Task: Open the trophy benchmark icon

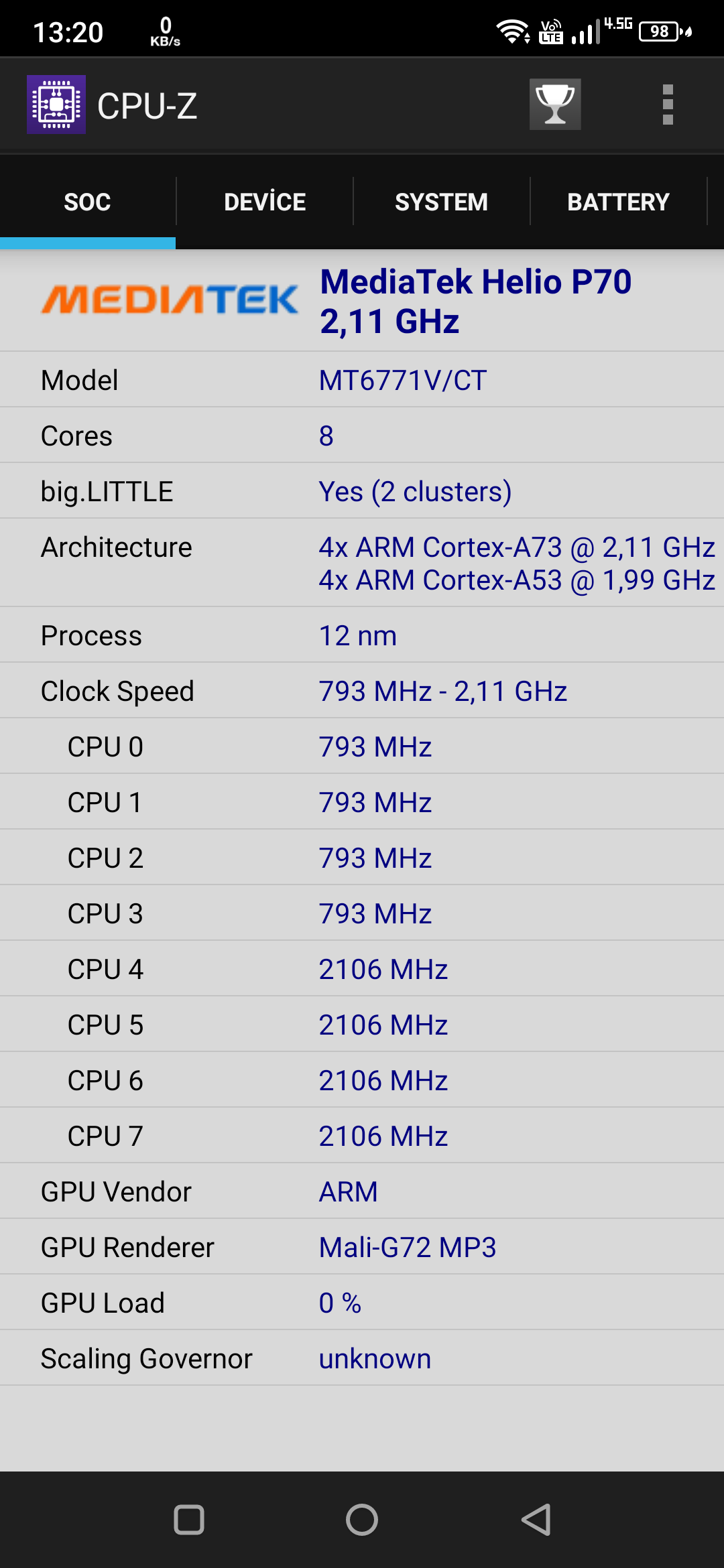Action: (555, 105)
